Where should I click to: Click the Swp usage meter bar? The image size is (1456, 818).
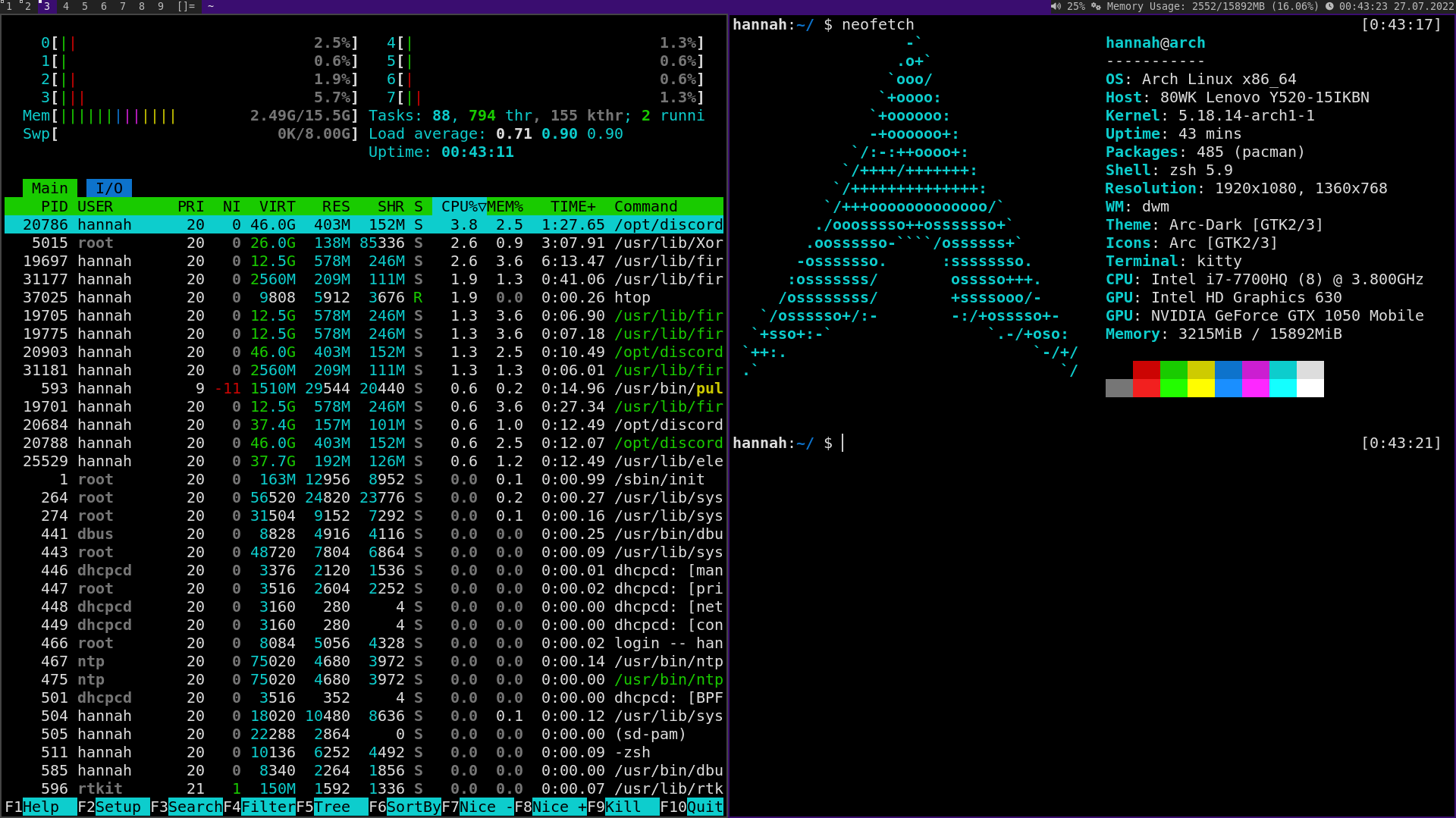click(x=191, y=133)
